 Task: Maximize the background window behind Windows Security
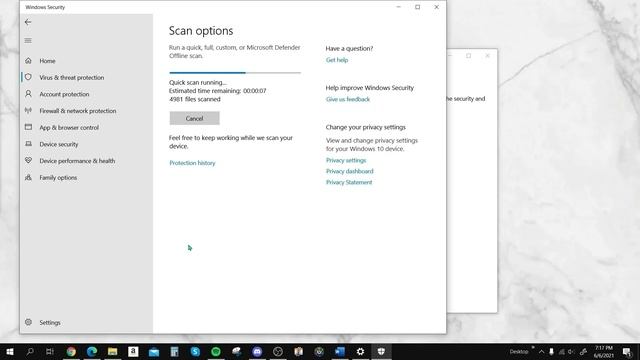coord(469,56)
